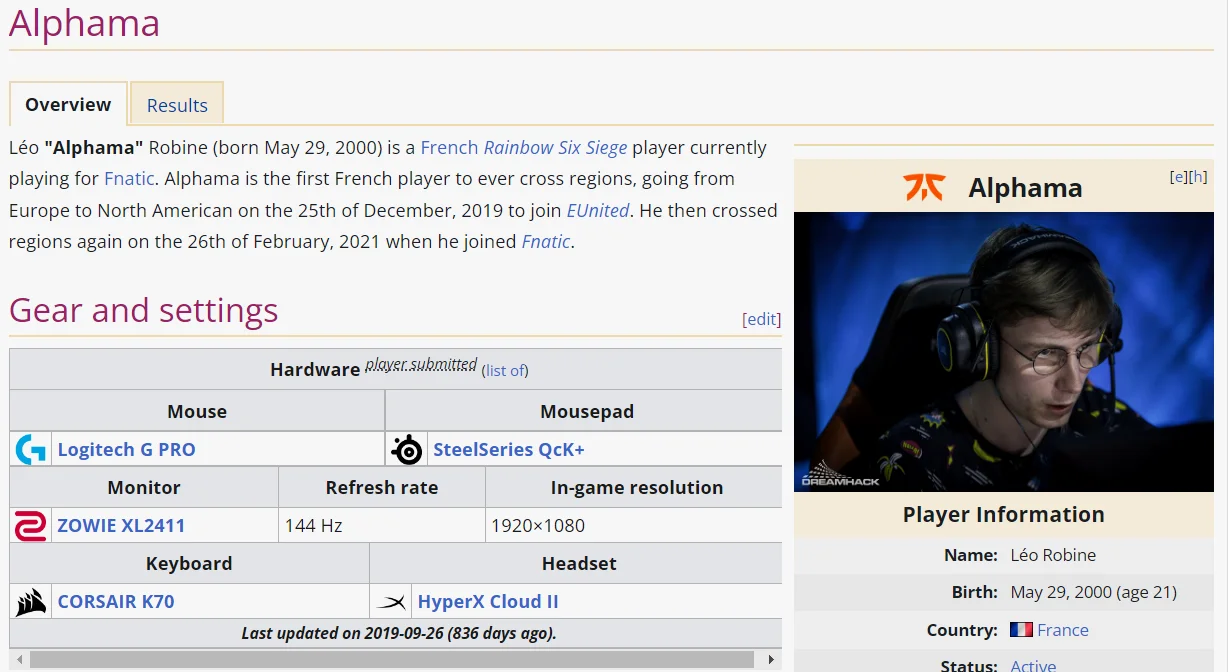Open the CORSAIR K70 link
This screenshot has width=1228, height=672.
tap(116, 602)
